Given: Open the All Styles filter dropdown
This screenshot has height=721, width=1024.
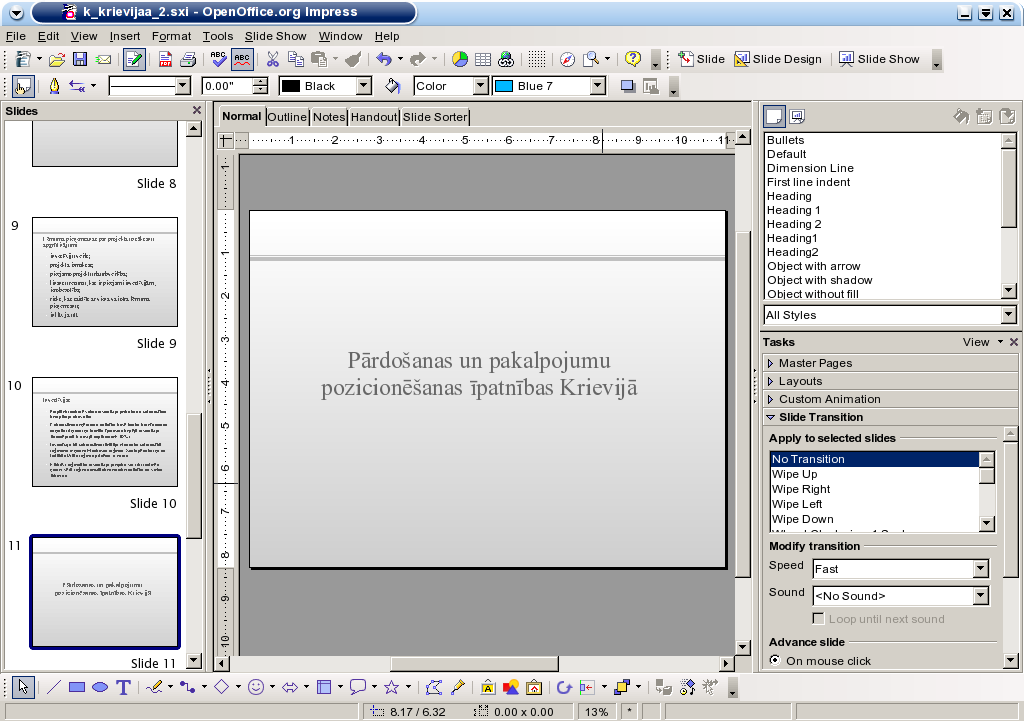Looking at the screenshot, I should pos(1008,315).
